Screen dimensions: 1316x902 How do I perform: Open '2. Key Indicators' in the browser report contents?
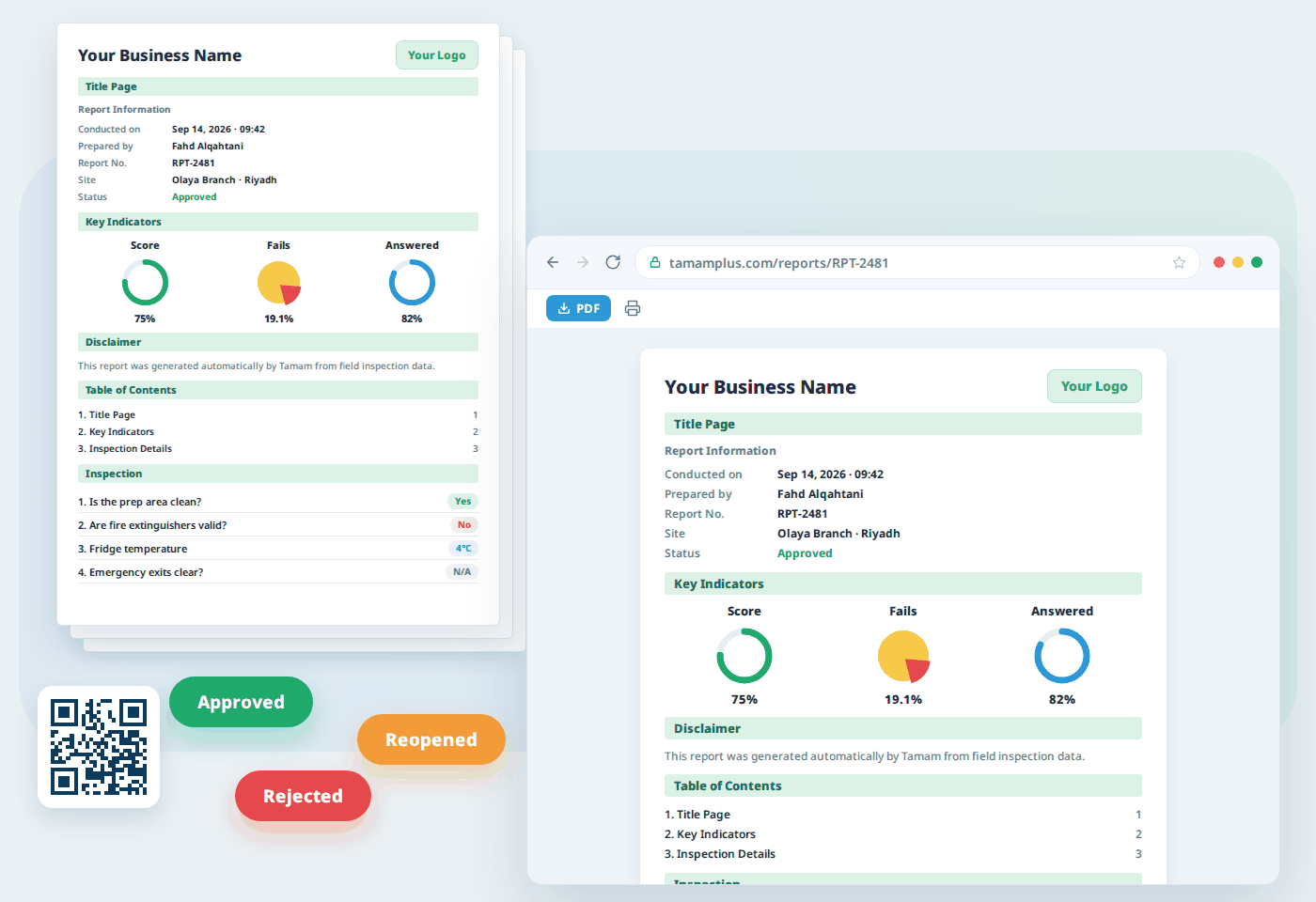pos(710,834)
